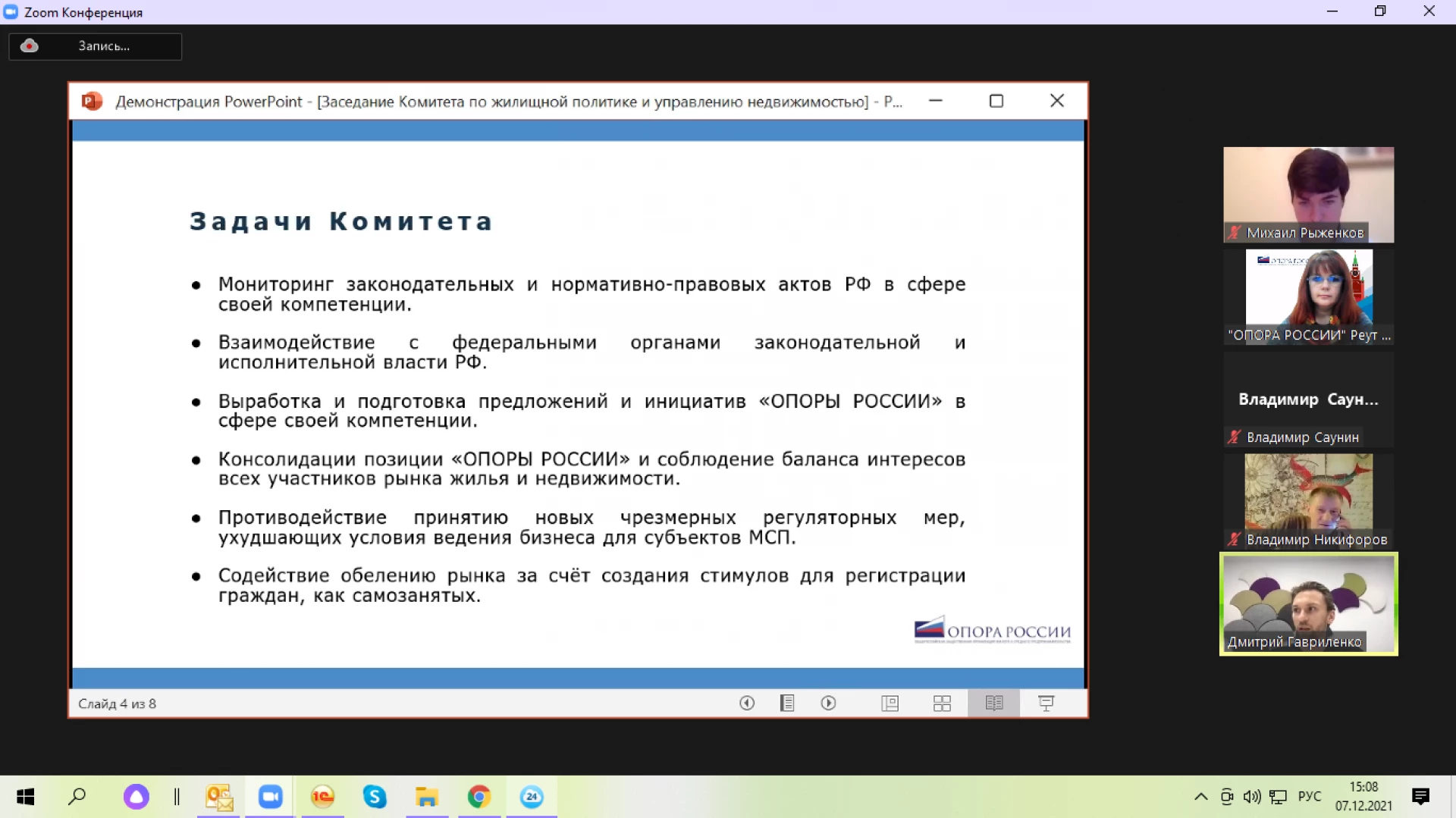This screenshot has width=1456, height=818.
Task: Switch the РУС input language indicator
Action: click(x=1310, y=797)
